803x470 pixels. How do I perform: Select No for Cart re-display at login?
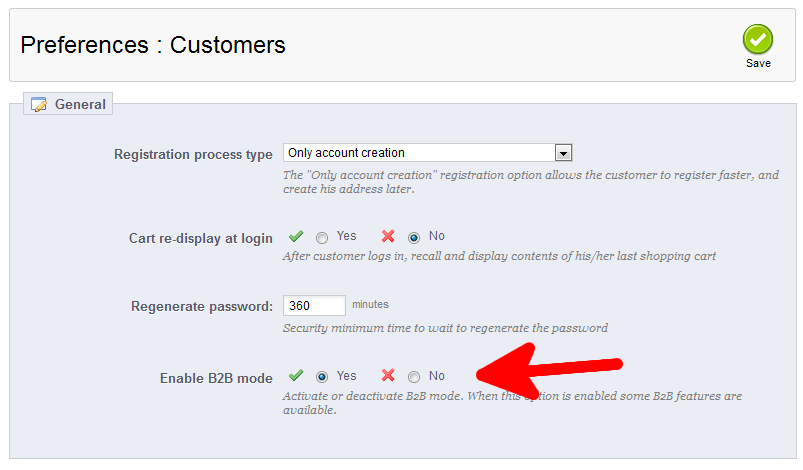tap(414, 237)
